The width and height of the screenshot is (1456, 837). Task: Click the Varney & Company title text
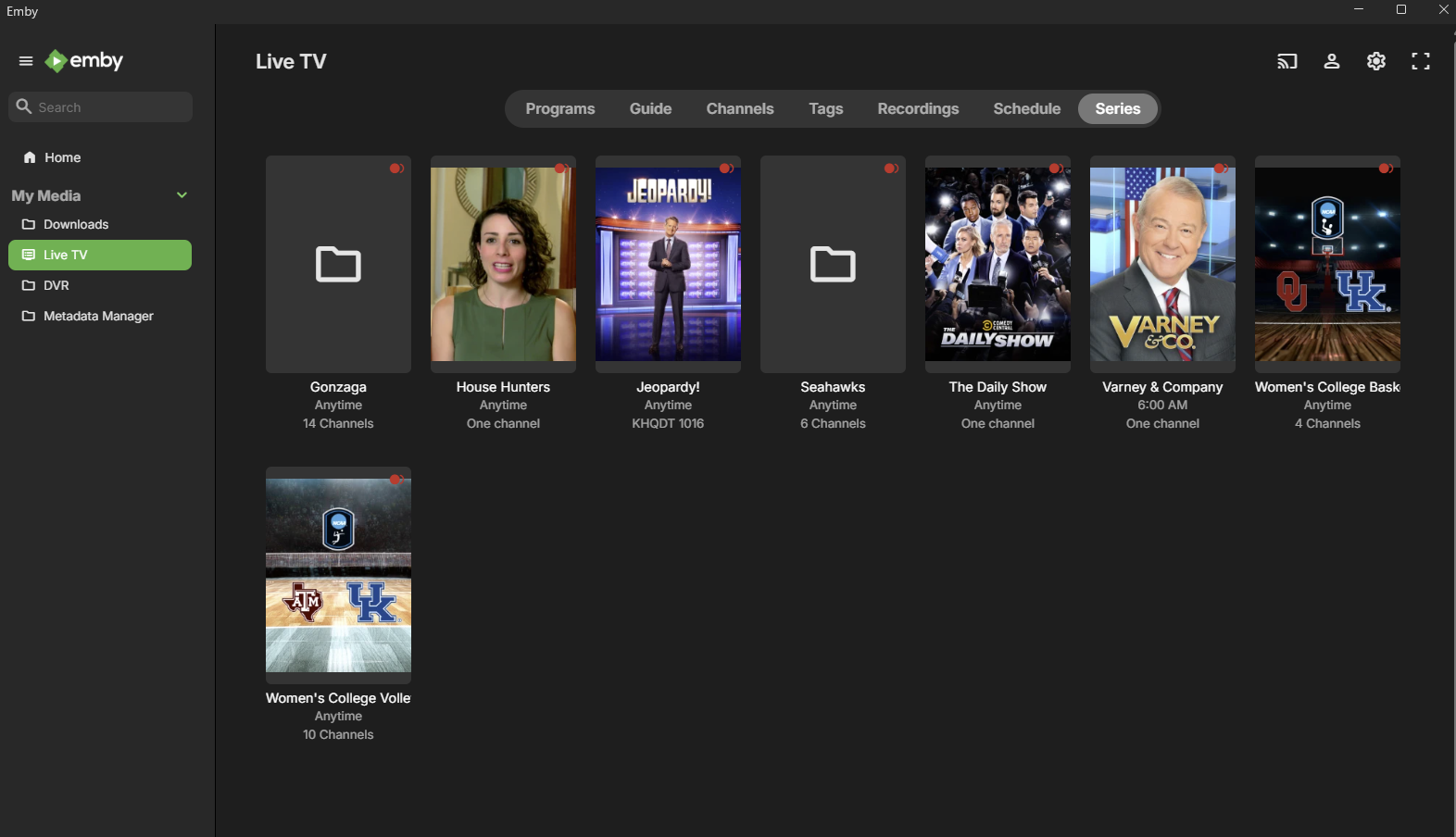click(1162, 387)
